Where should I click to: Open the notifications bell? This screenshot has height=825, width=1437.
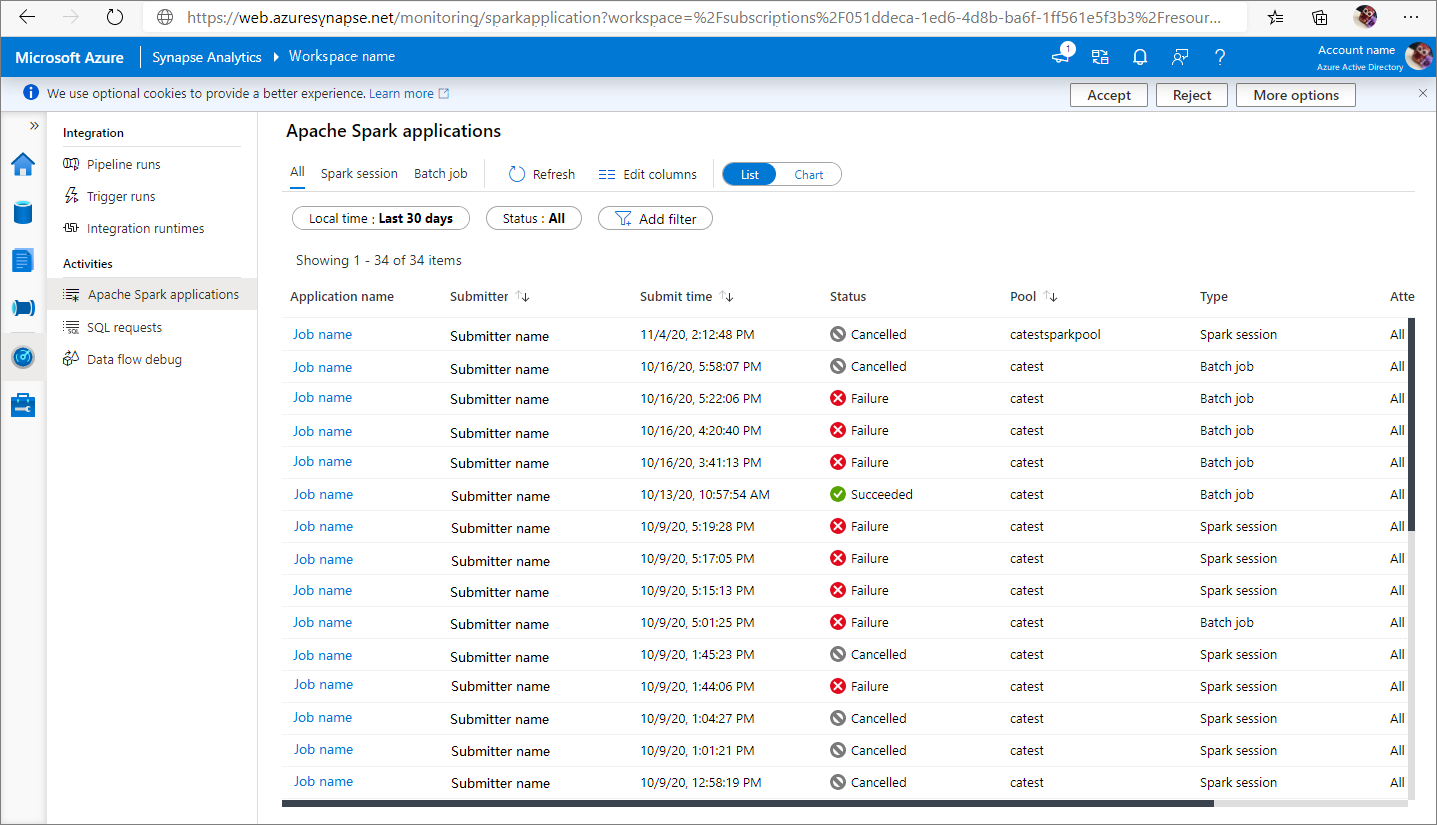click(x=1139, y=57)
